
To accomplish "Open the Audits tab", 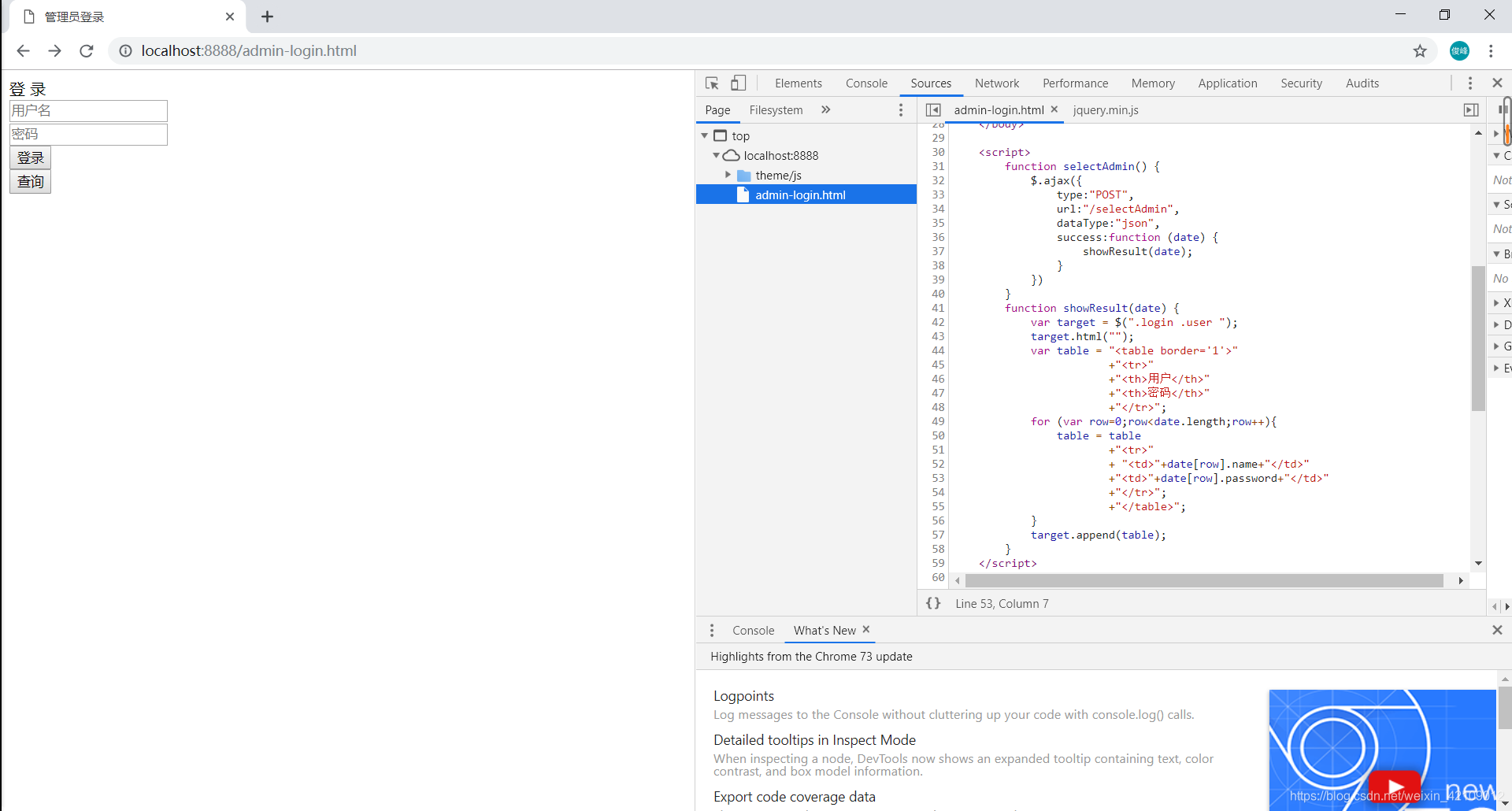I will point(1362,83).
